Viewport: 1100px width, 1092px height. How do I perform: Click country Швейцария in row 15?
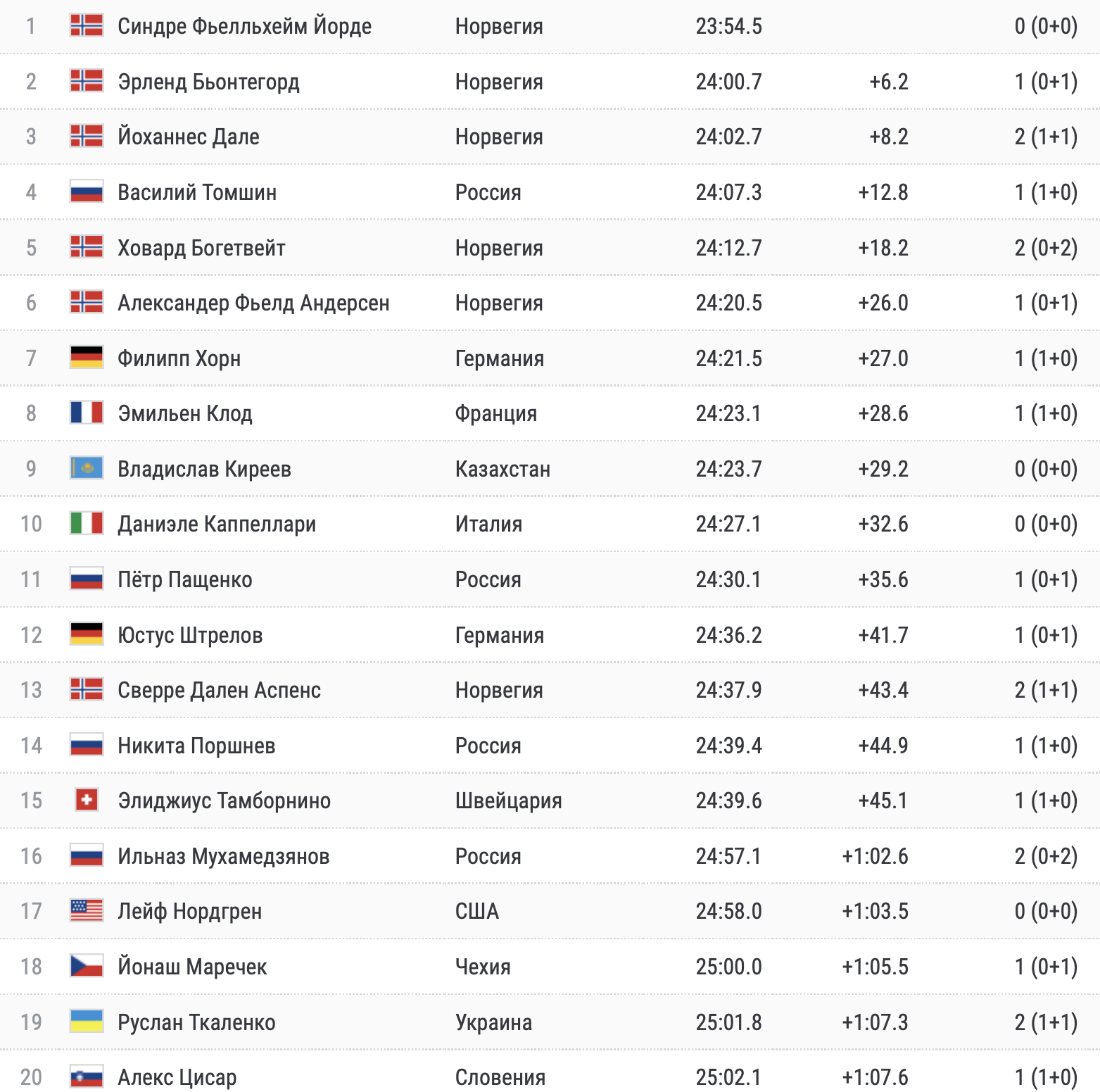point(508,801)
